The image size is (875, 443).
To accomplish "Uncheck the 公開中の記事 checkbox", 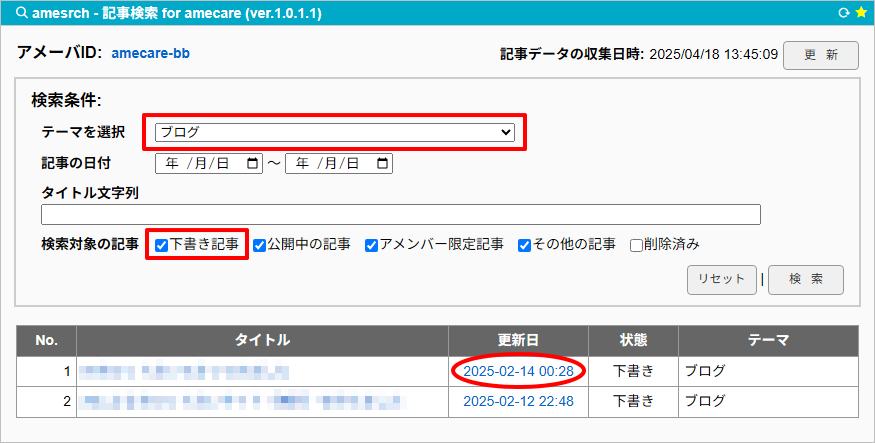I will point(259,245).
